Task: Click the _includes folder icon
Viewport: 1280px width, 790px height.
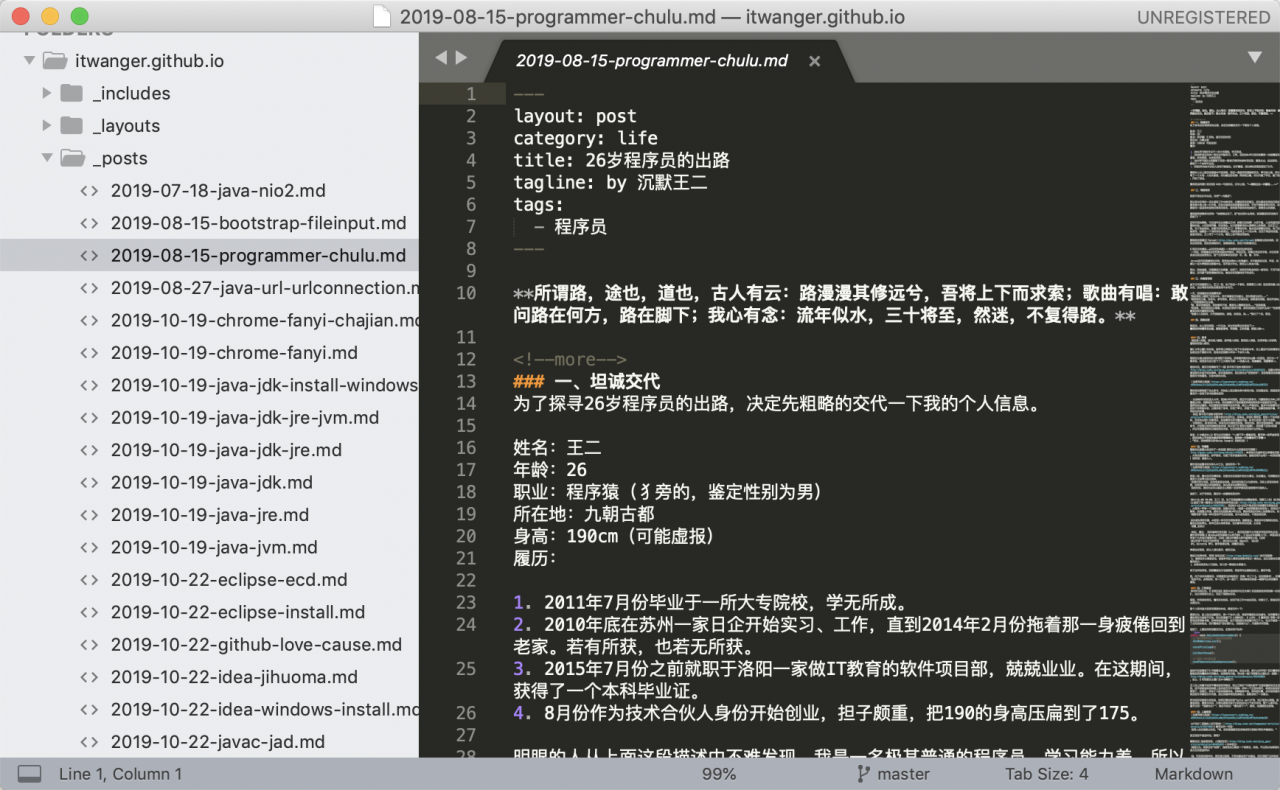Action: pyautogui.click(x=71, y=93)
